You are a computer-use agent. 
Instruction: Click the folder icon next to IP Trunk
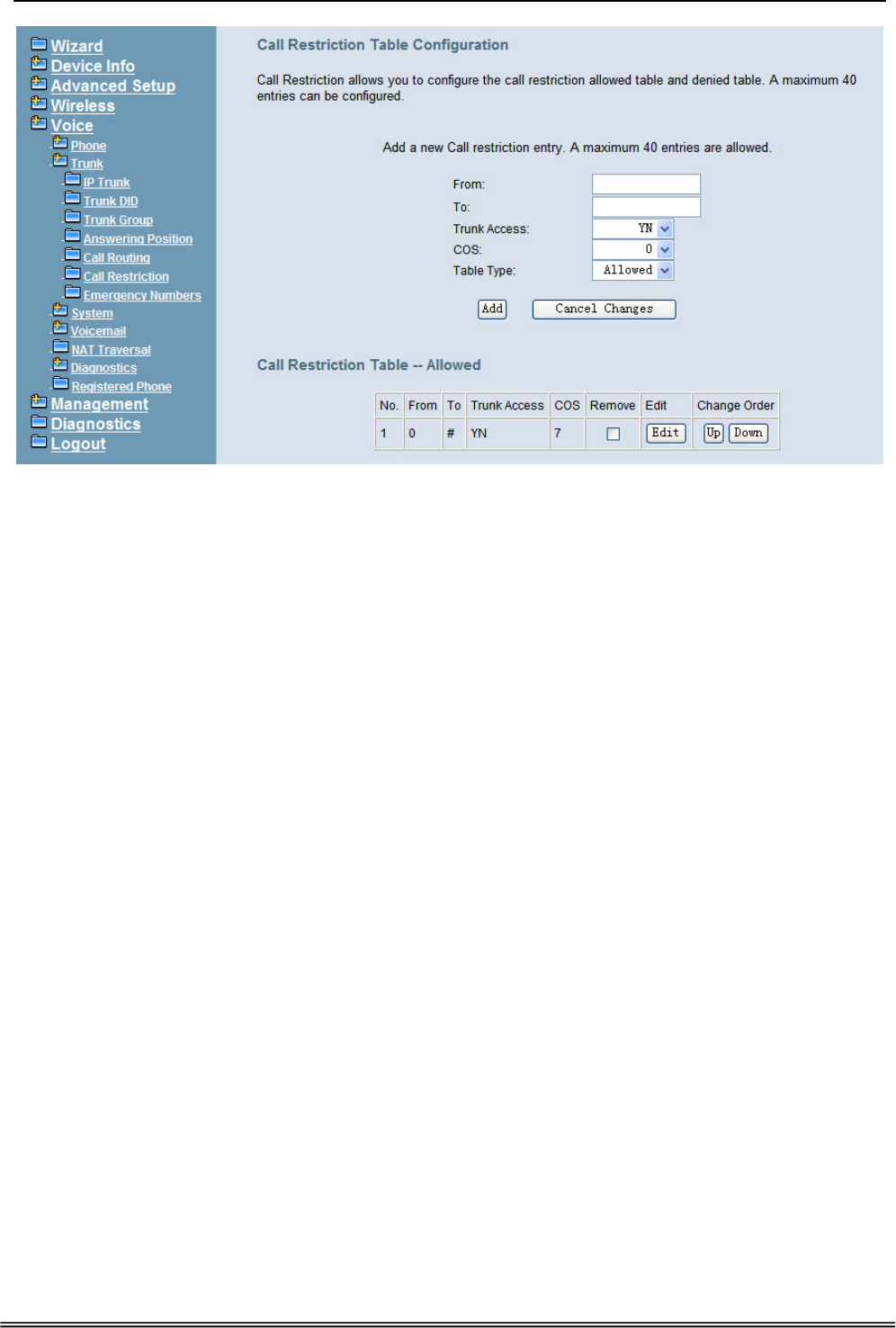pyautogui.click(x=73, y=179)
